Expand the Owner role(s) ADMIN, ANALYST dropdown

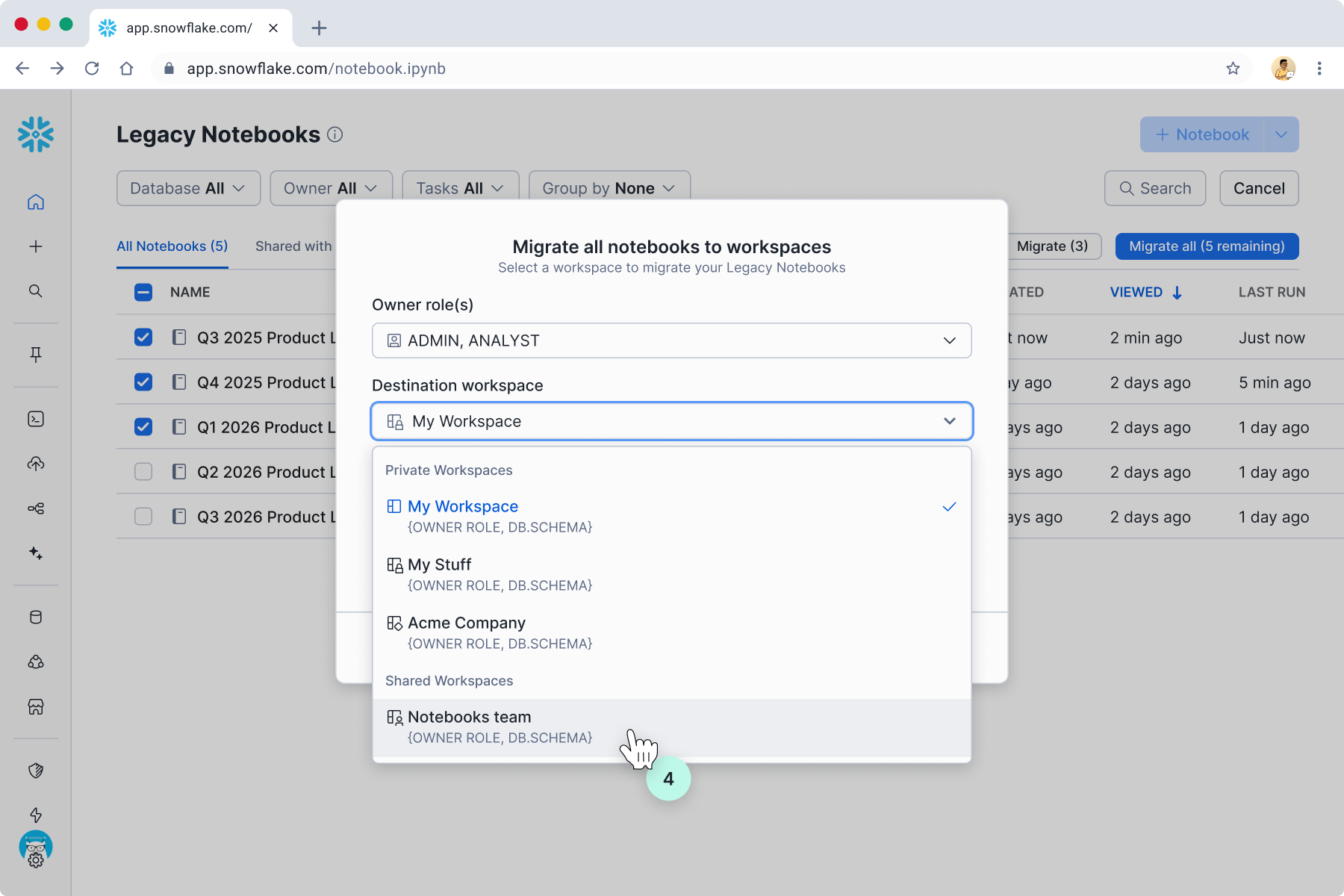coord(672,340)
